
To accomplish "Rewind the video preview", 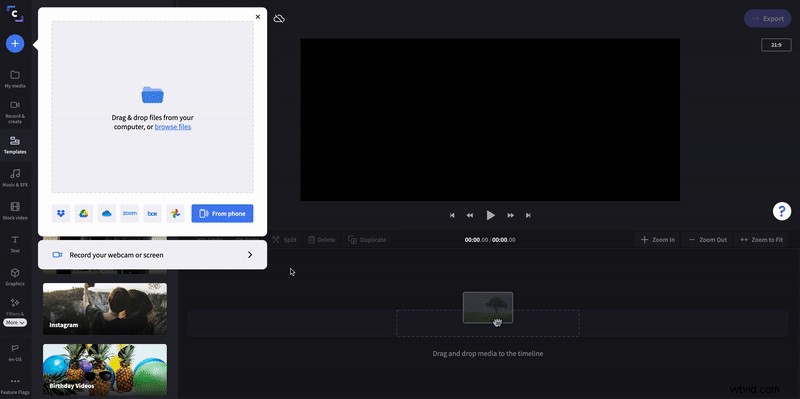I will pyautogui.click(x=470, y=215).
